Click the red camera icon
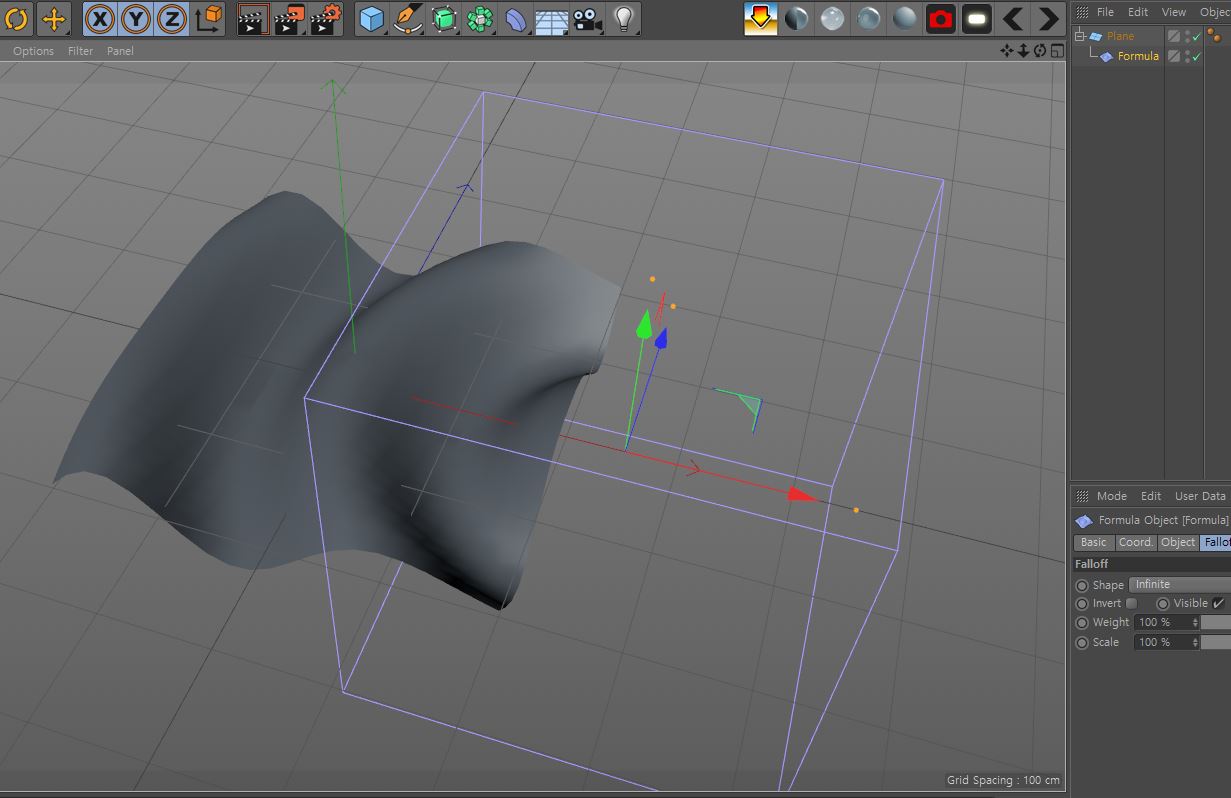The height and width of the screenshot is (798, 1231). coord(941,18)
